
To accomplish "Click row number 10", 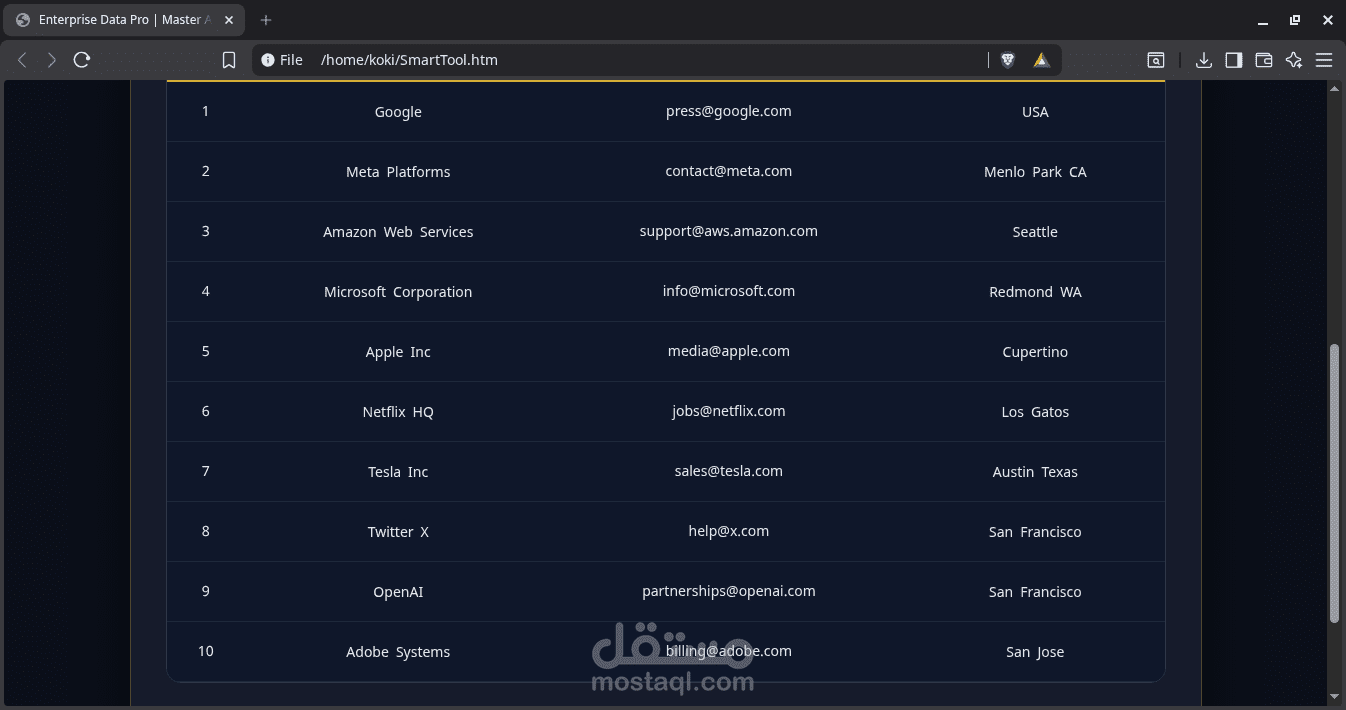I will click(205, 651).
